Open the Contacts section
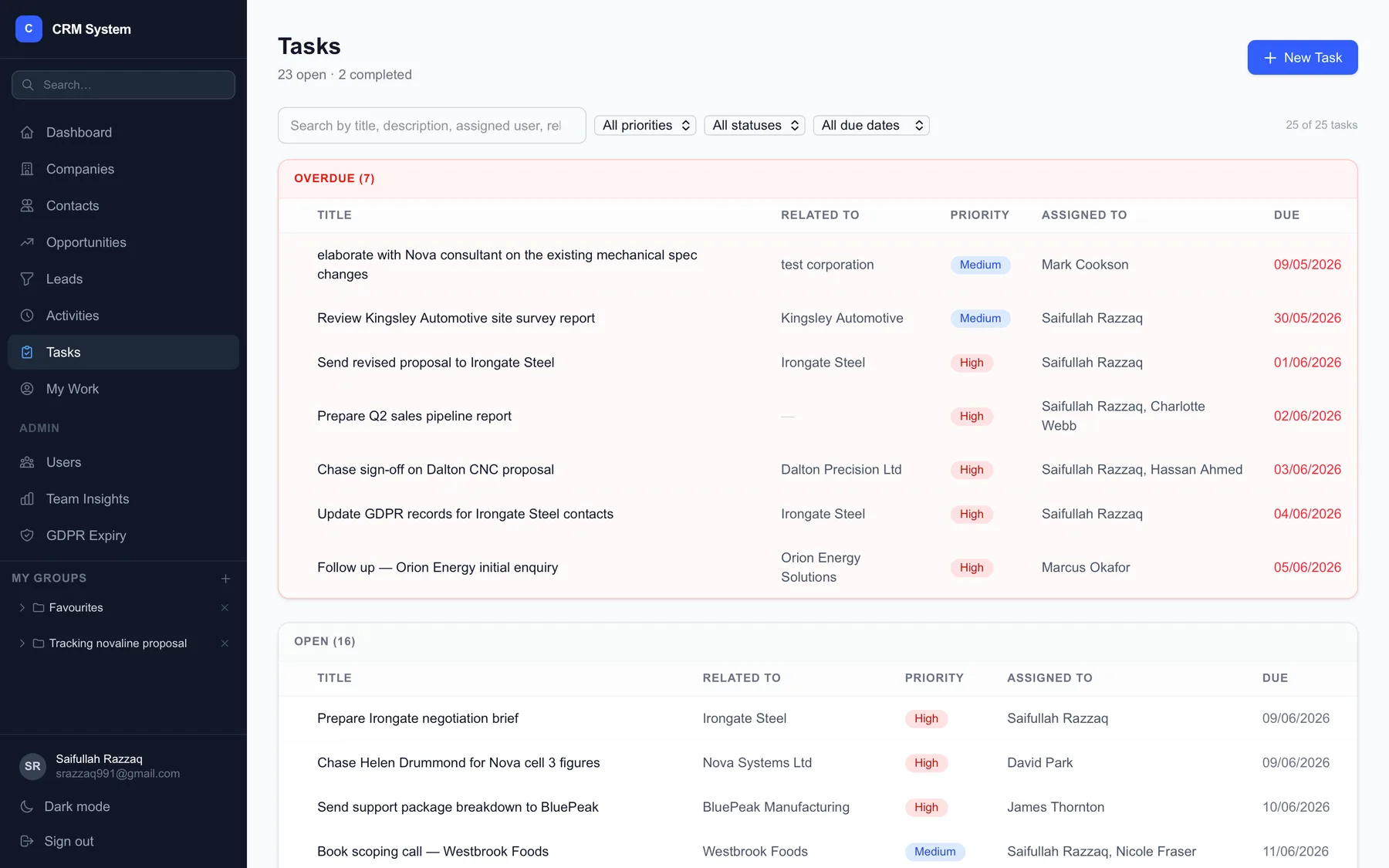Viewport: 1389px width, 868px height. [123, 206]
